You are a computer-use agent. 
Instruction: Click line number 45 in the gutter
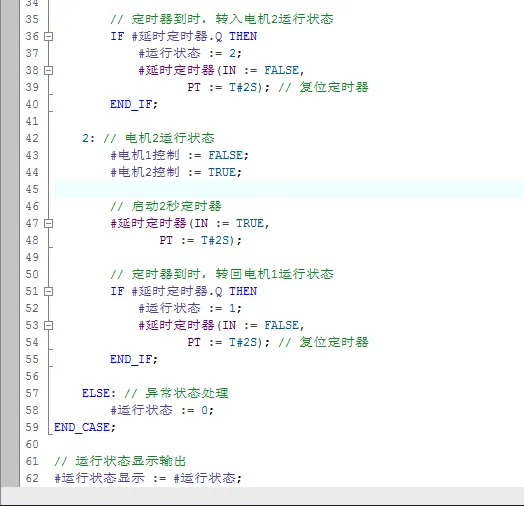[x=32, y=189]
